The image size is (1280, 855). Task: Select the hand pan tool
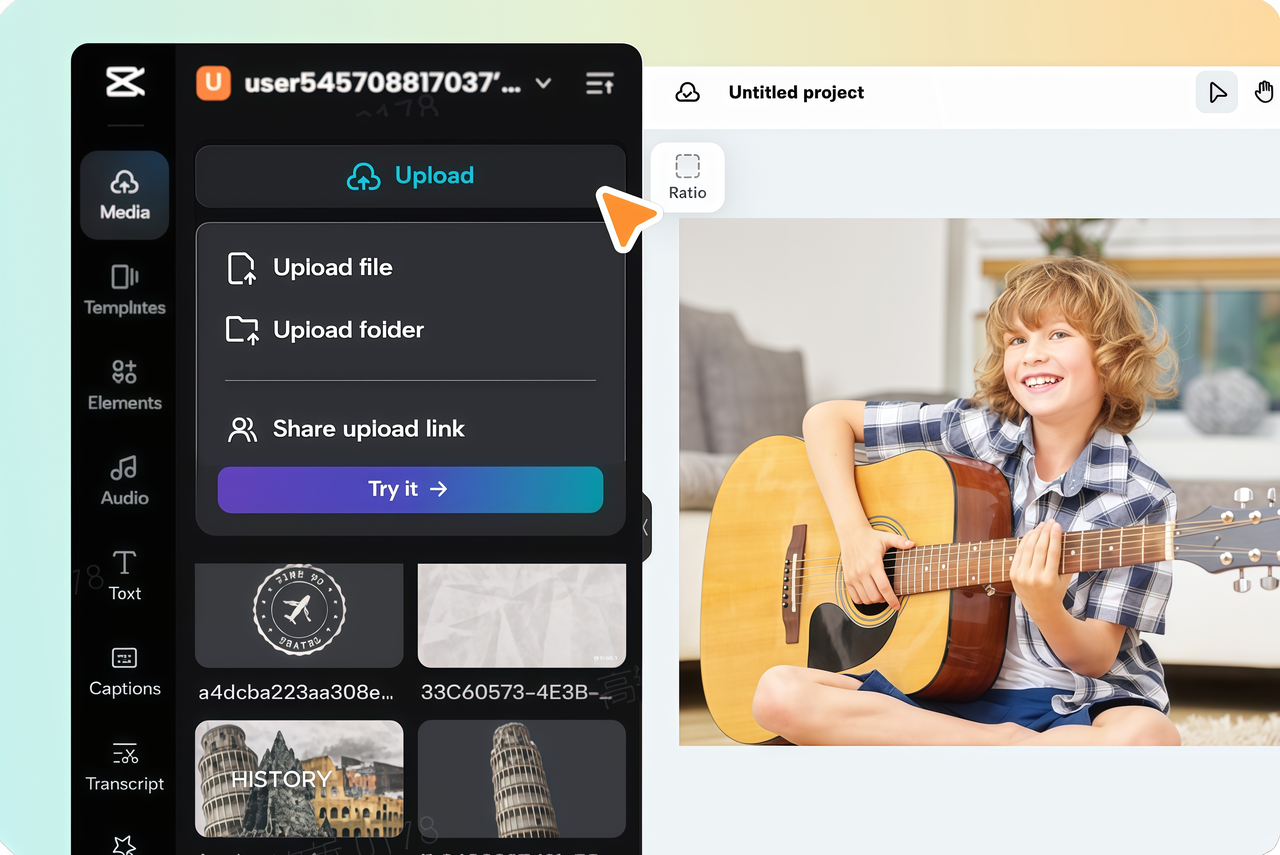[x=1264, y=91]
